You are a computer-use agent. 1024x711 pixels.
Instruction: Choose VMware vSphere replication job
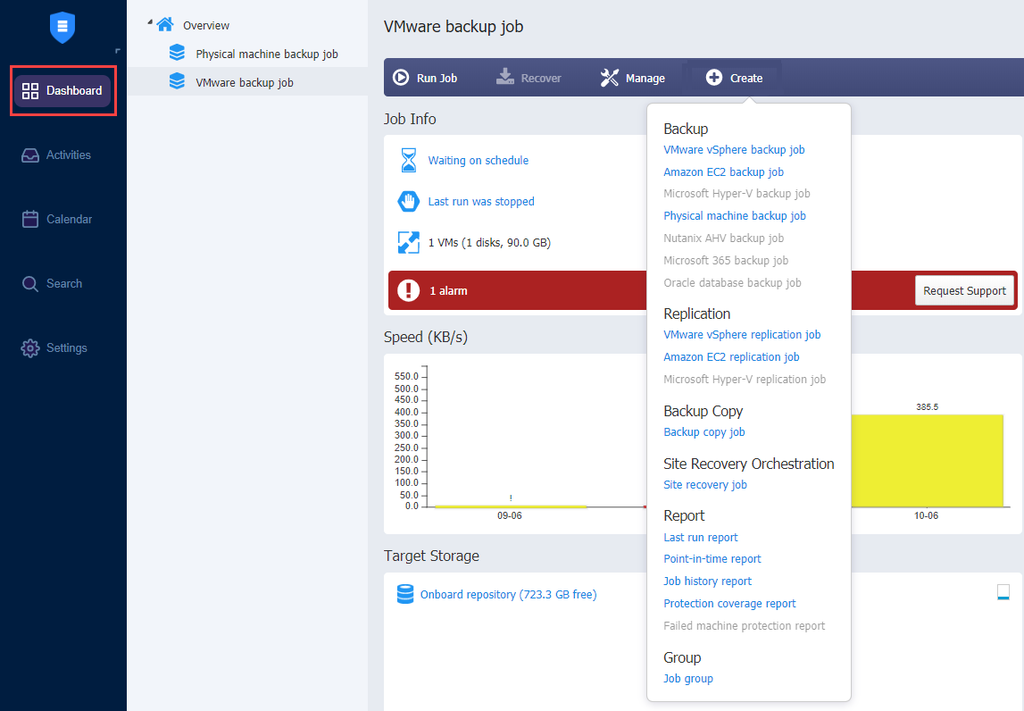[x=742, y=334]
